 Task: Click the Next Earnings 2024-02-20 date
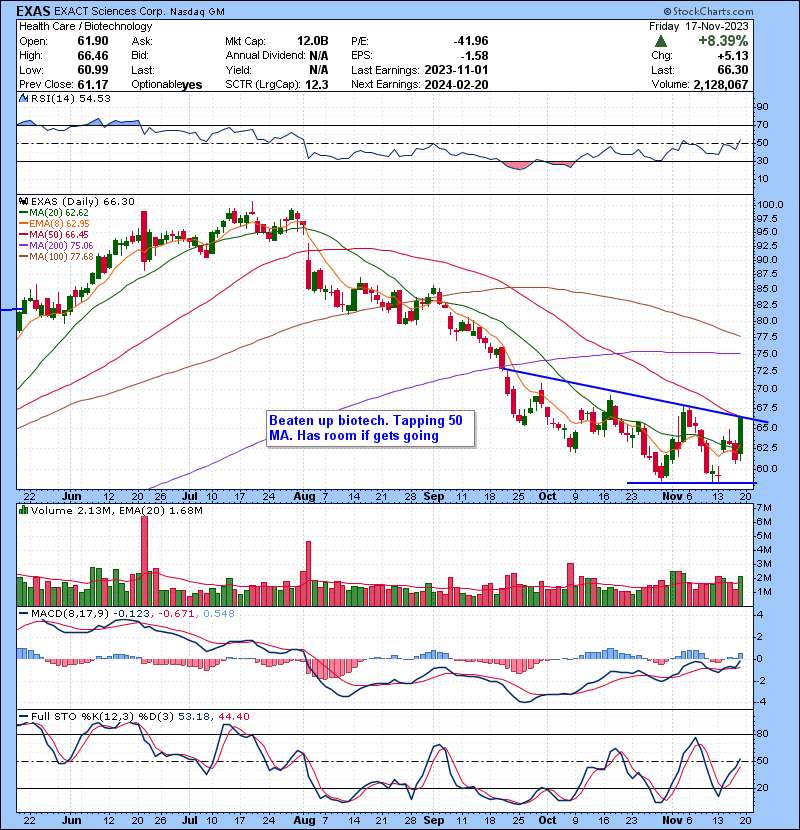pyautogui.click(x=456, y=84)
